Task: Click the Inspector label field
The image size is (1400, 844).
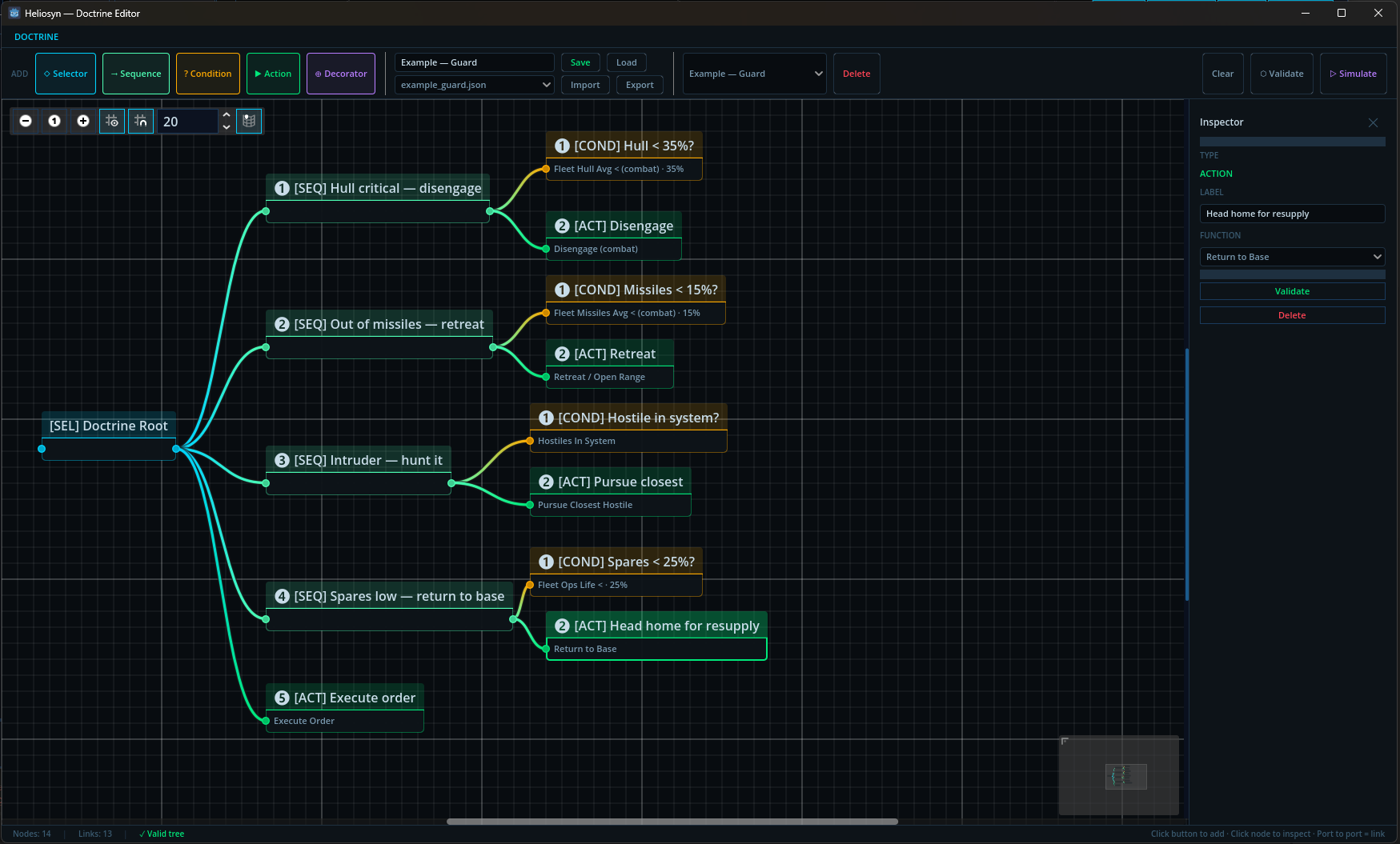Action: tap(1292, 214)
